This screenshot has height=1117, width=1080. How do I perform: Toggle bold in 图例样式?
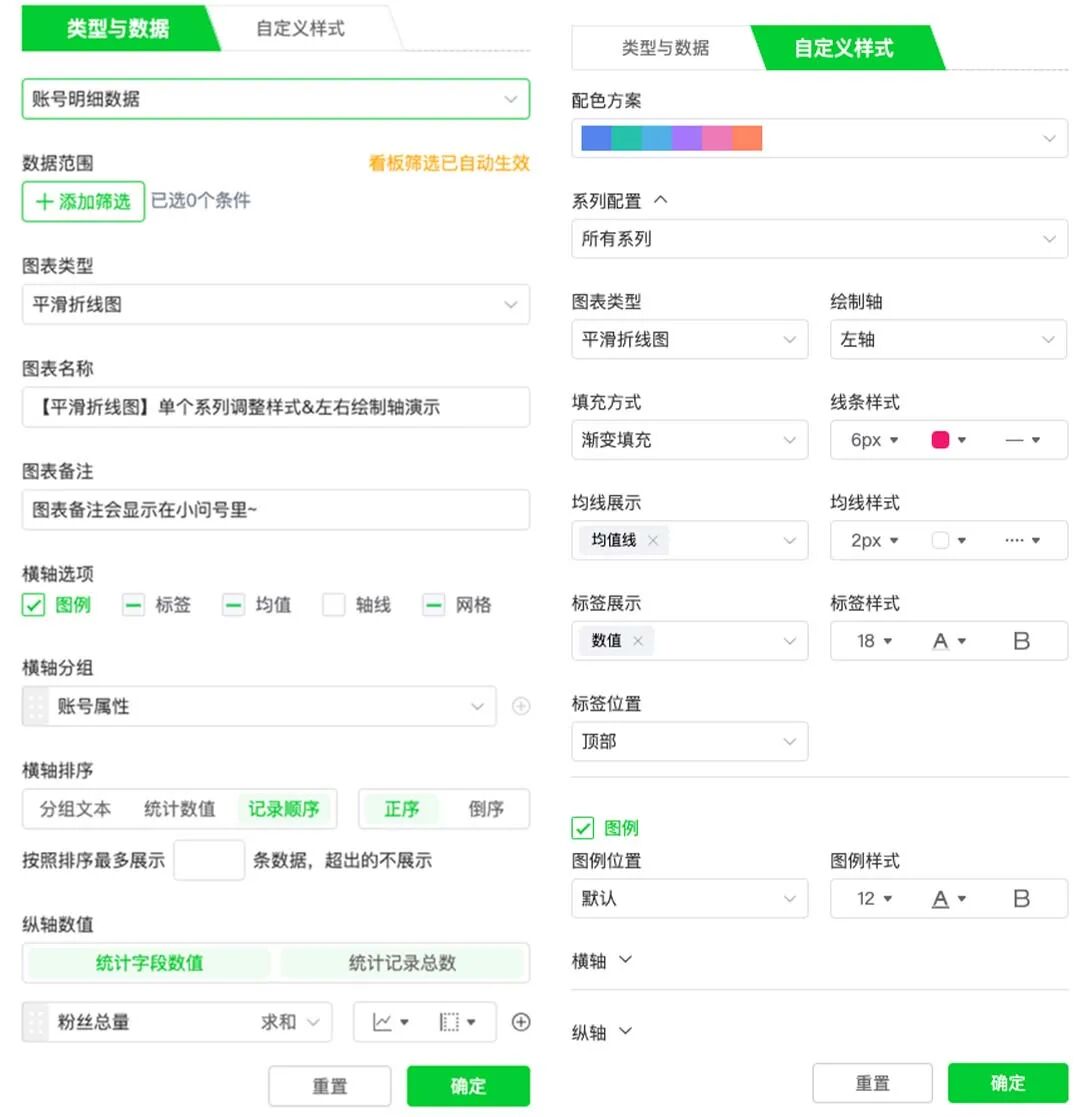1021,898
